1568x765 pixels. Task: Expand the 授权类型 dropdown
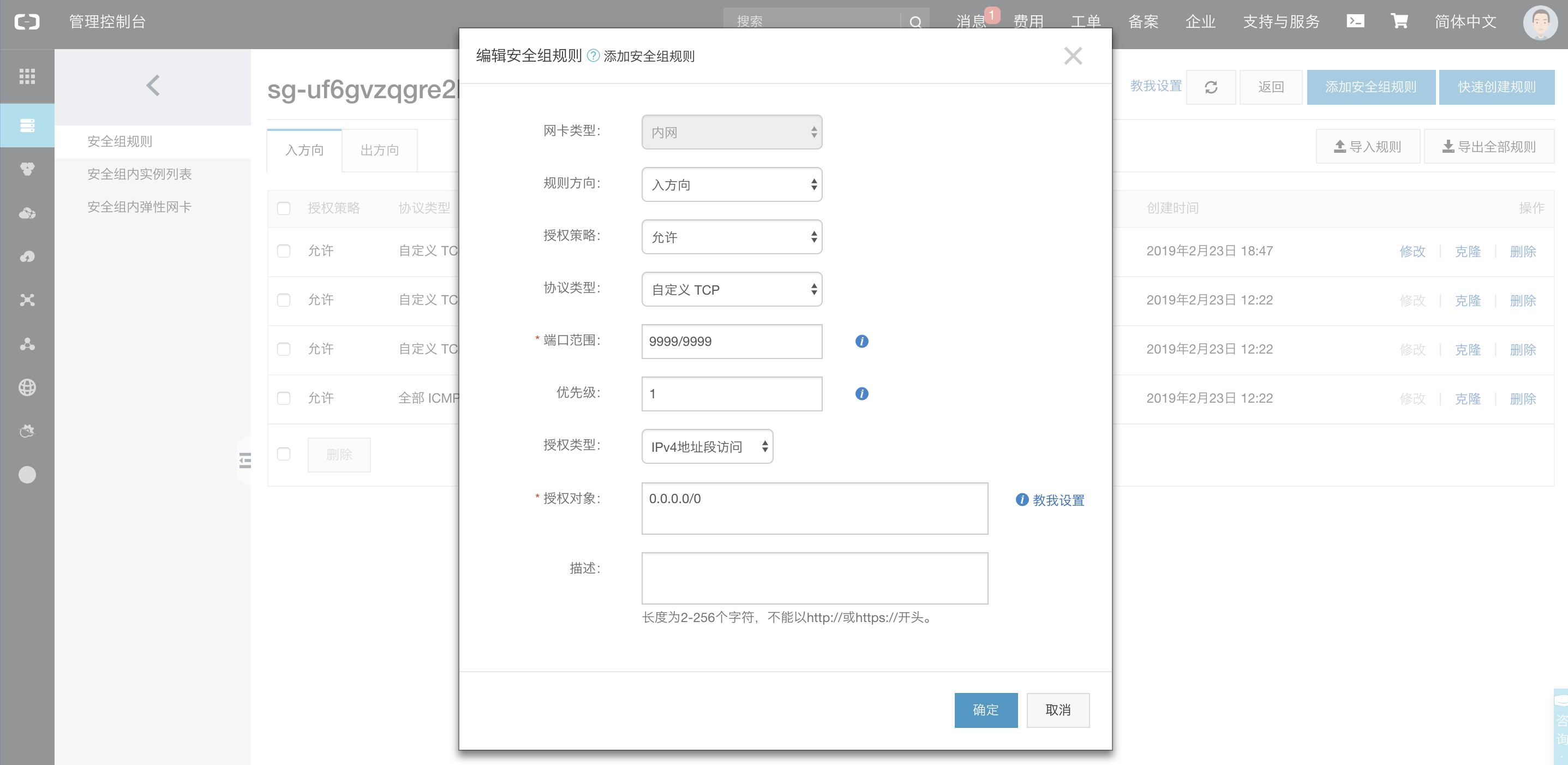click(x=707, y=447)
